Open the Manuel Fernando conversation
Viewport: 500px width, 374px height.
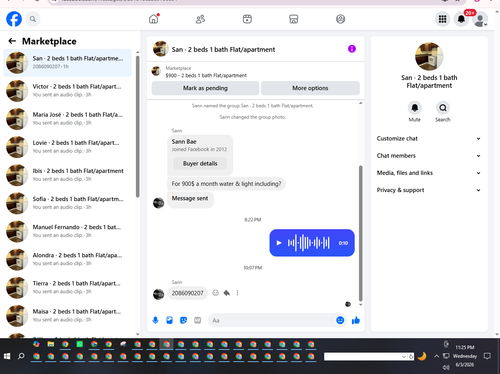[67, 231]
